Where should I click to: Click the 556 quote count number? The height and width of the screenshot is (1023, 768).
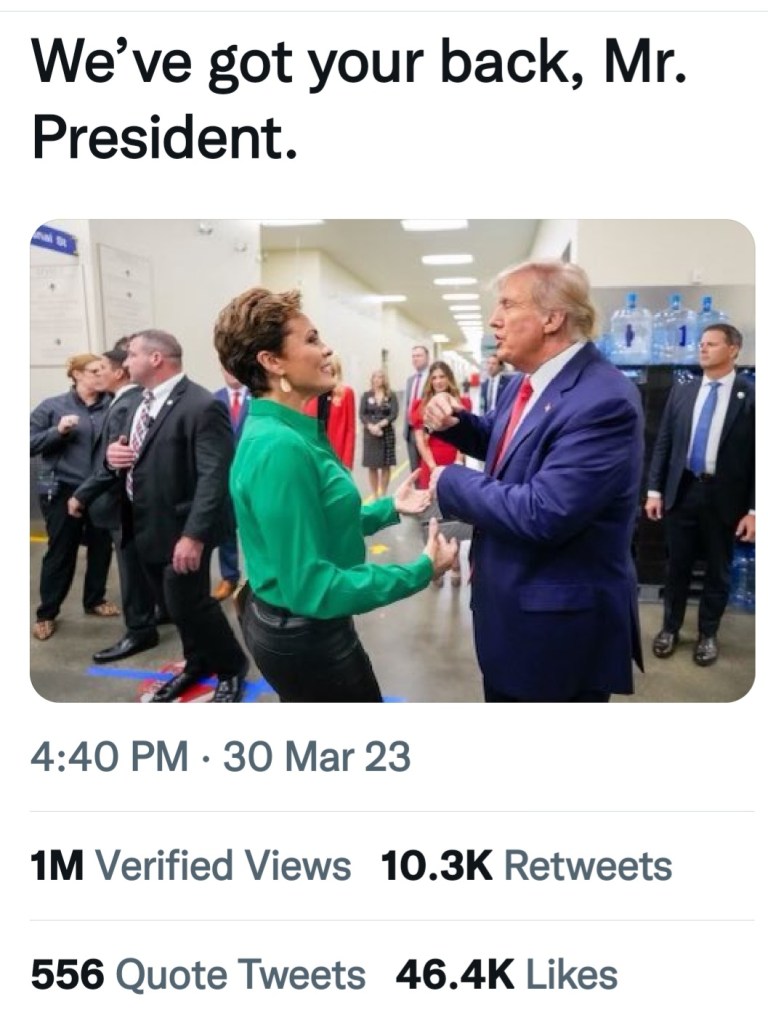tap(67, 975)
